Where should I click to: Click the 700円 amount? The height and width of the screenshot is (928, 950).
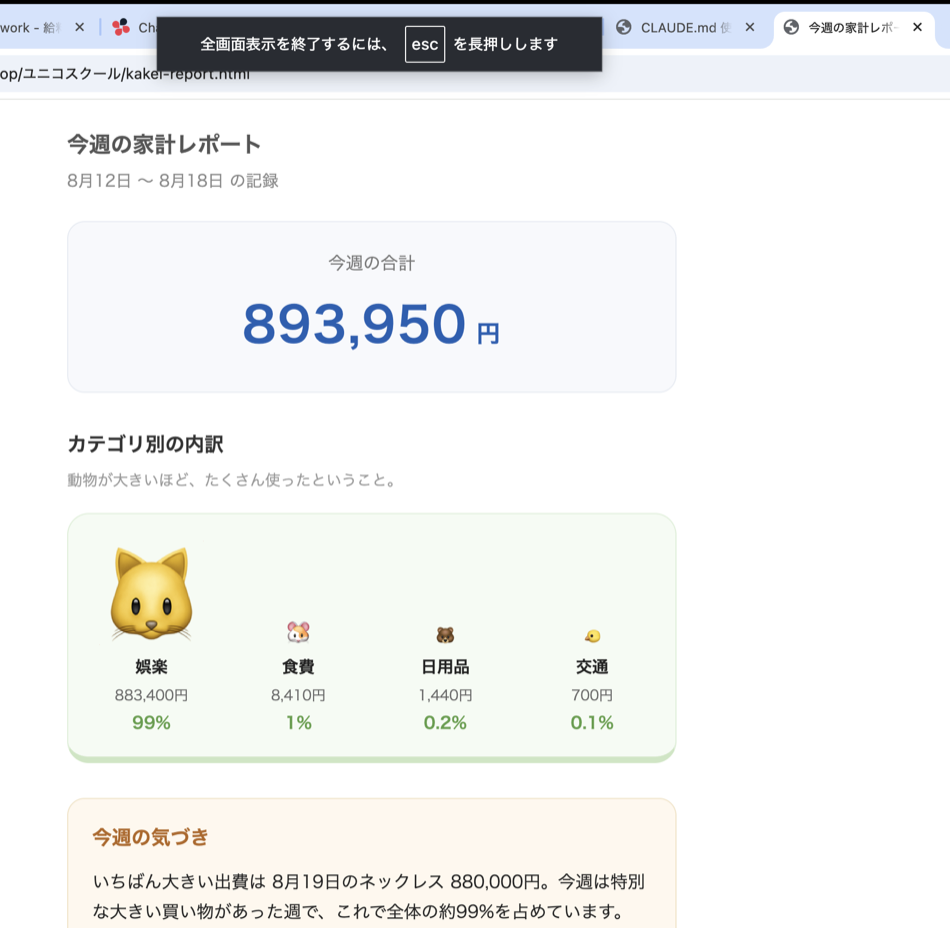click(592, 695)
